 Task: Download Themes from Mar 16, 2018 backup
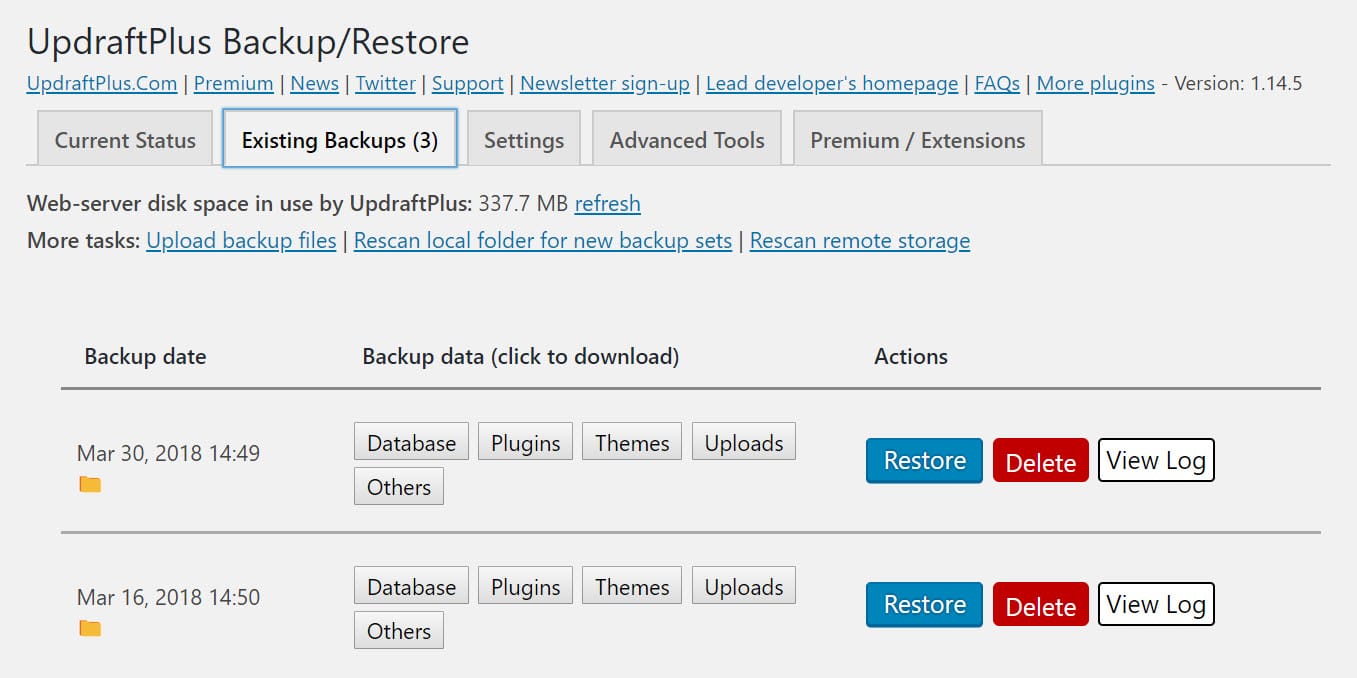click(632, 587)
